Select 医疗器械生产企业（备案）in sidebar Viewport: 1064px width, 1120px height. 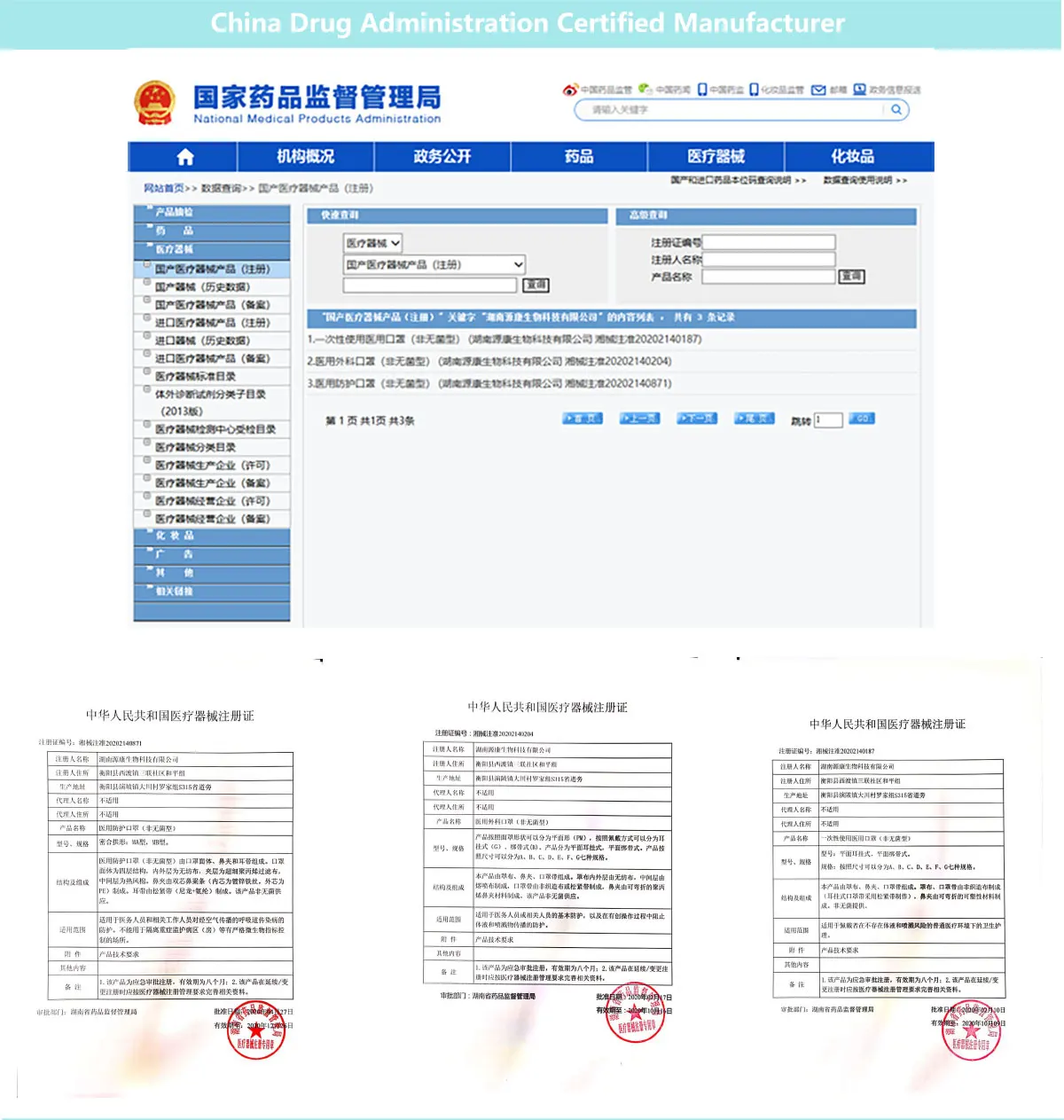[213, 482]
